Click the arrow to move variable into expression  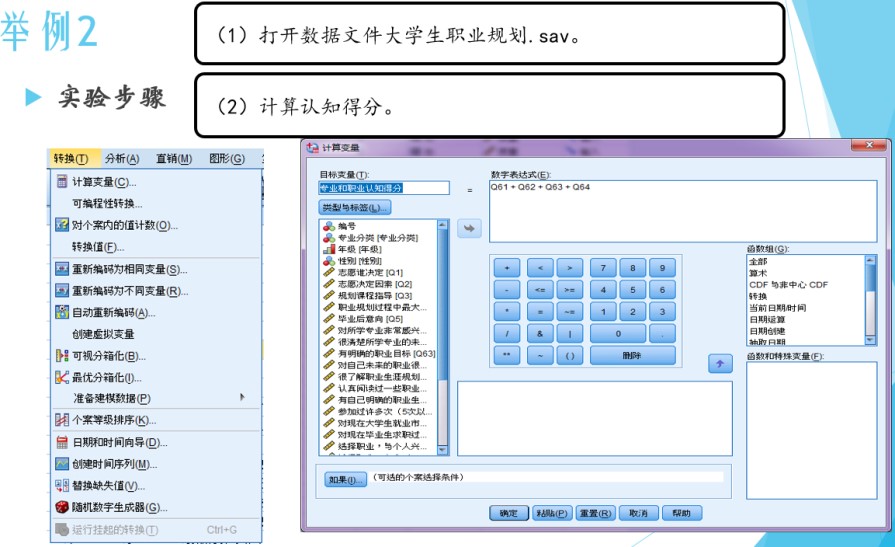[469, 229]
